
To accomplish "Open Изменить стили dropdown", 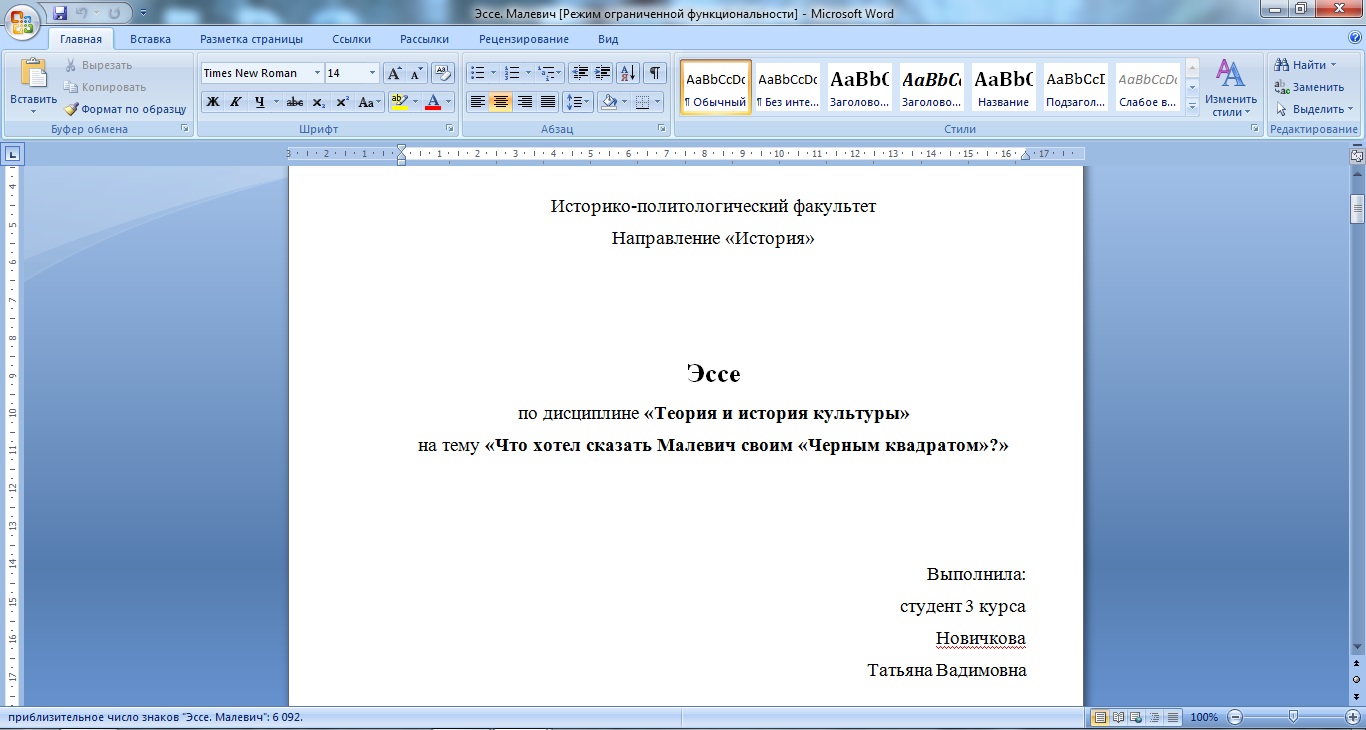I will [x=1230, y=88].
